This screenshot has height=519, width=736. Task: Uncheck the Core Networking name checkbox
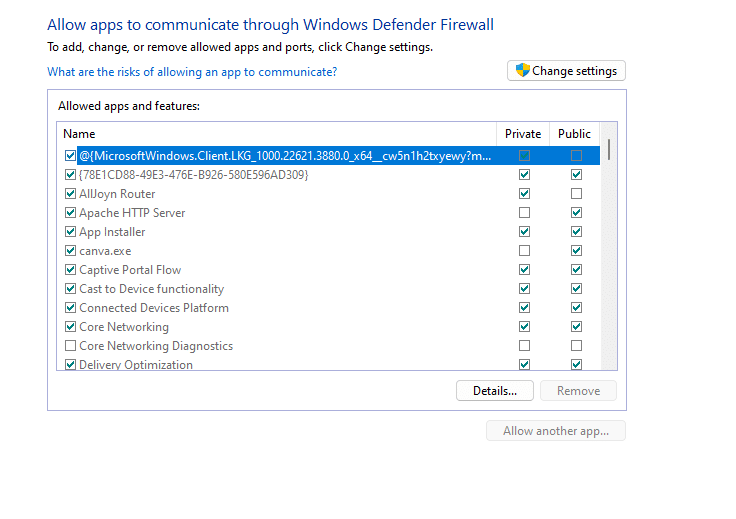point(70,327)
